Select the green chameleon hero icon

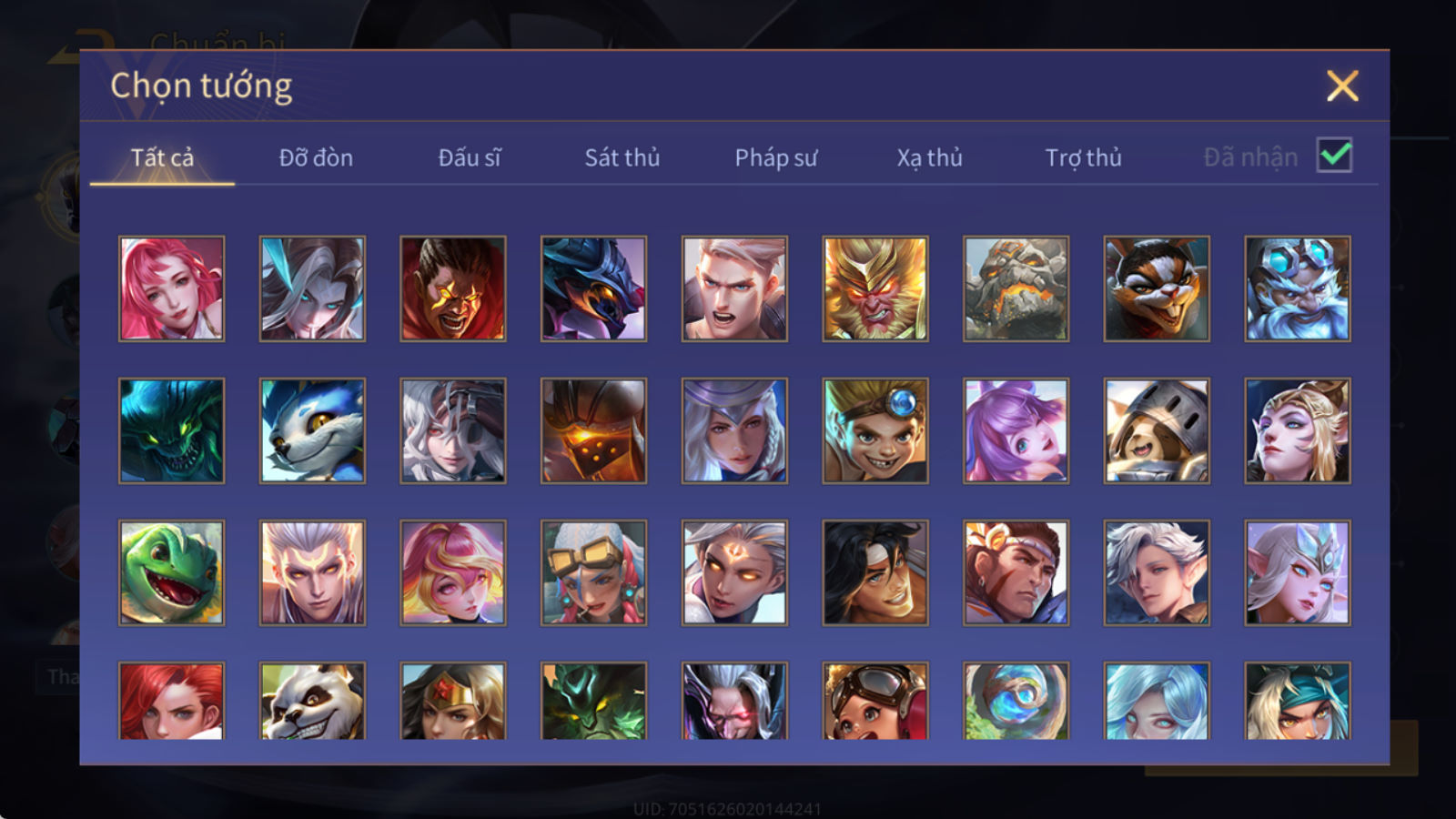pos(171,572)
